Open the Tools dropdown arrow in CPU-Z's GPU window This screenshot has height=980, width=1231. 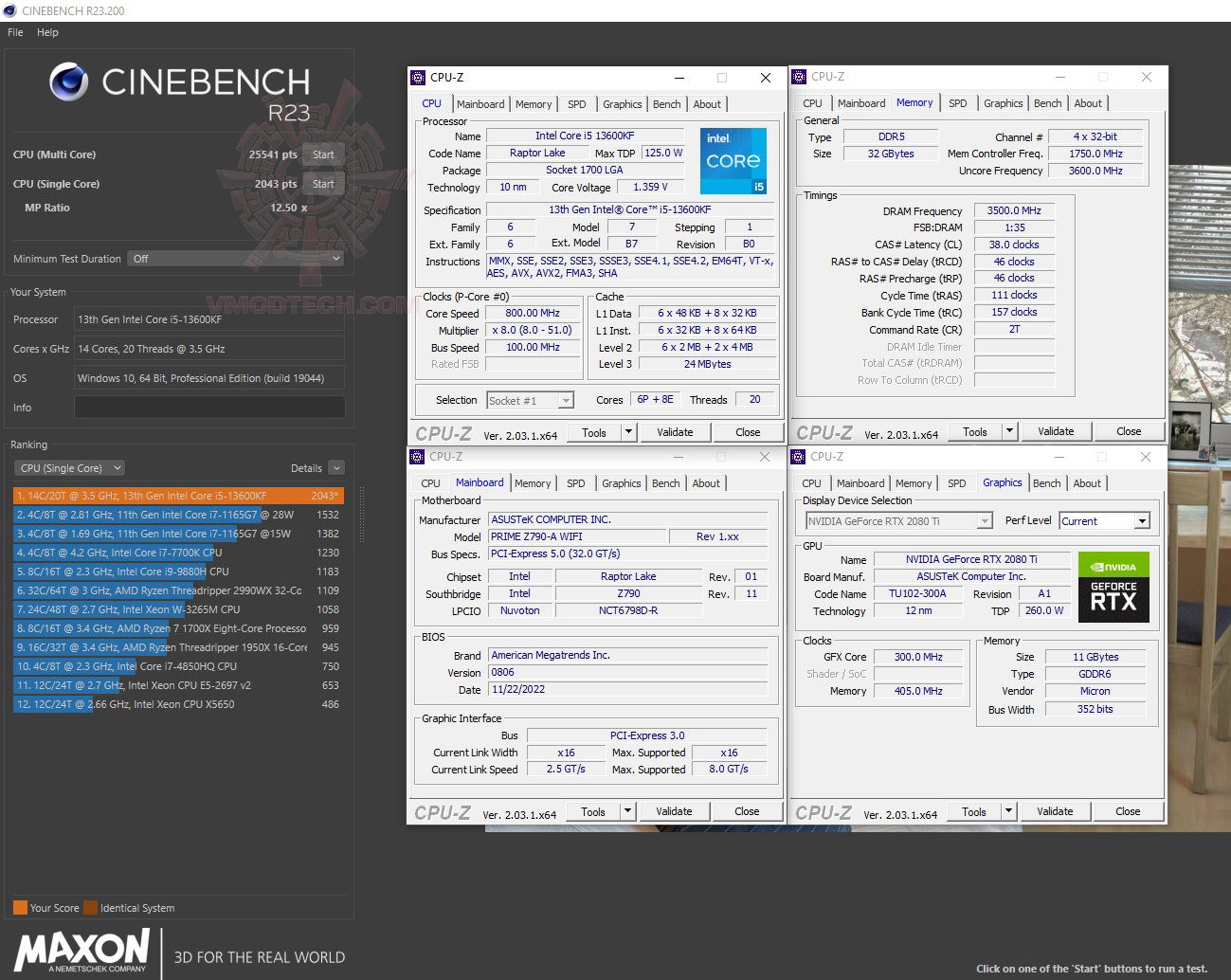pyautogui.click(x=1008, y=811)
